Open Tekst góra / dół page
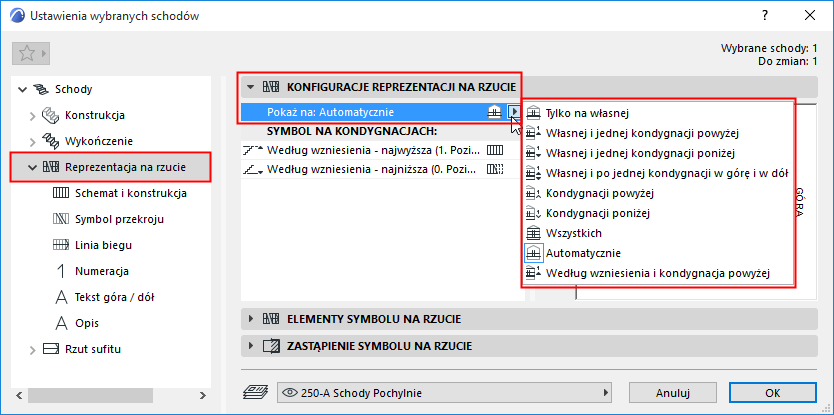 pos(115,297)
